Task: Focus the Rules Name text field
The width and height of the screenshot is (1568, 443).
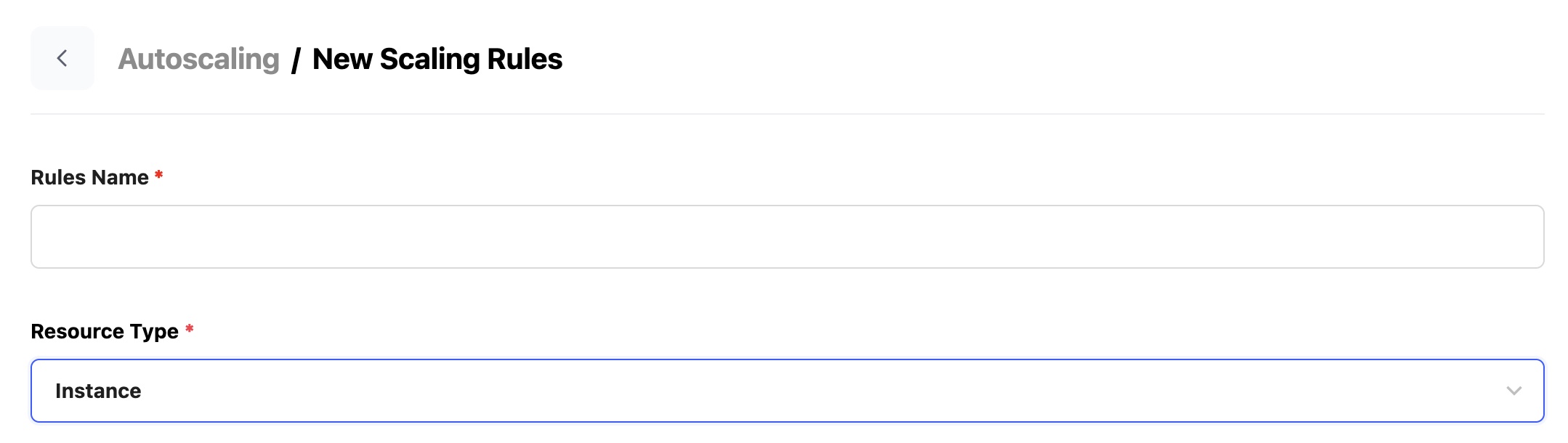Action: click(x=787, y=237)
